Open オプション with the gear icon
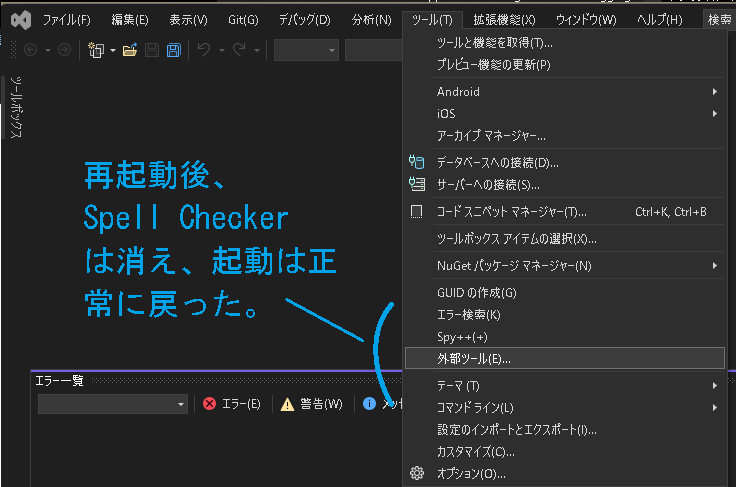The width and height of the screenshot is (736, 487). [x=471, y=473]
